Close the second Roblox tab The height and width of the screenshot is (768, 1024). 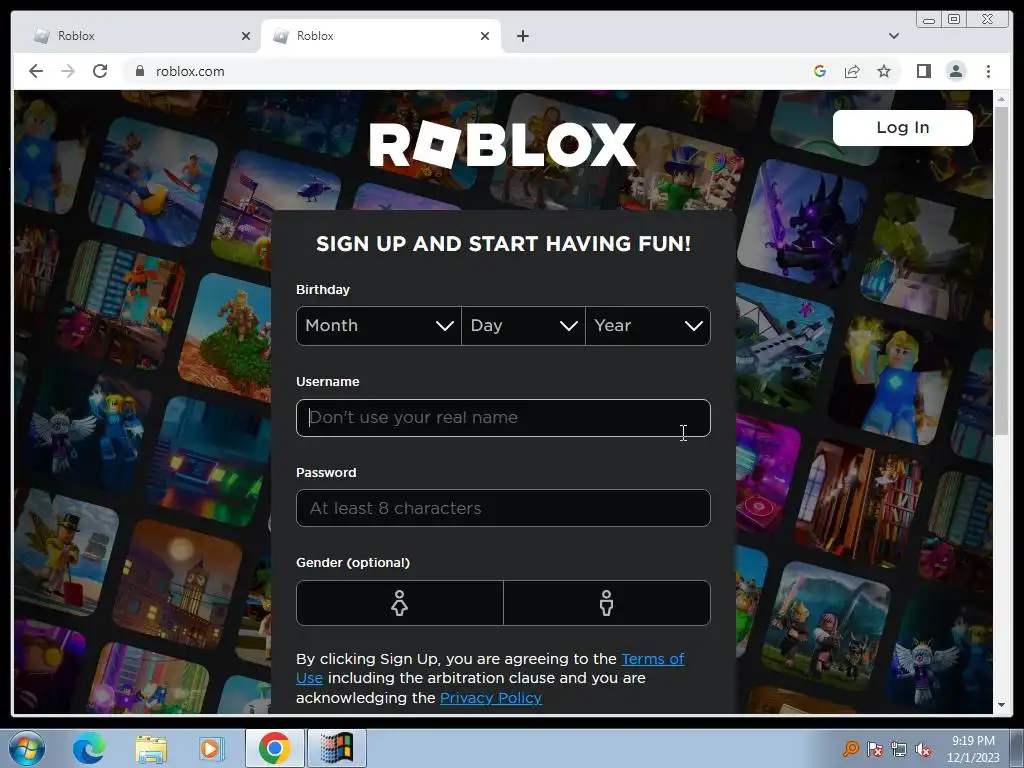(485, 36)
